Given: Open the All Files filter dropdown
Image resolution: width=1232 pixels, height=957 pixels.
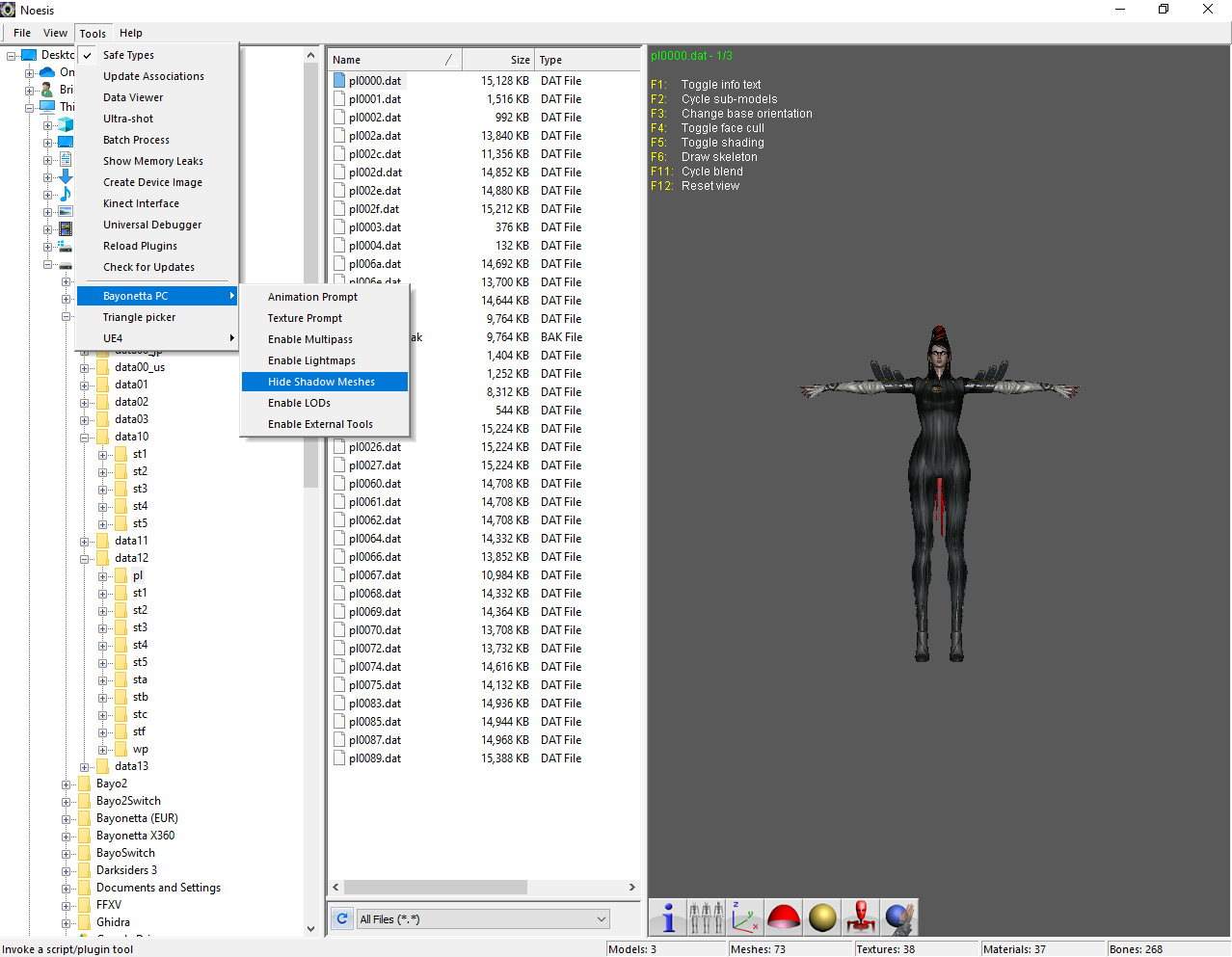Looking at the screenshot, I should 483,919.
